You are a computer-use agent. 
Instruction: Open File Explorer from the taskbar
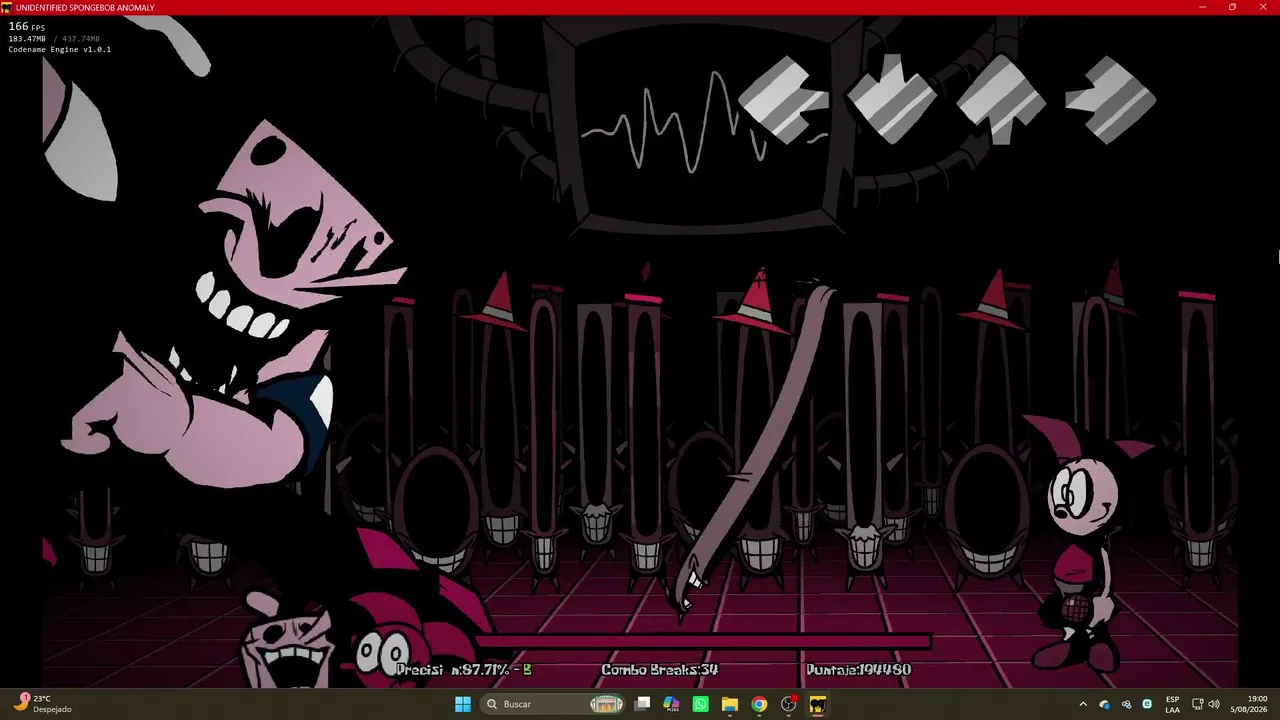click(730, 704)
